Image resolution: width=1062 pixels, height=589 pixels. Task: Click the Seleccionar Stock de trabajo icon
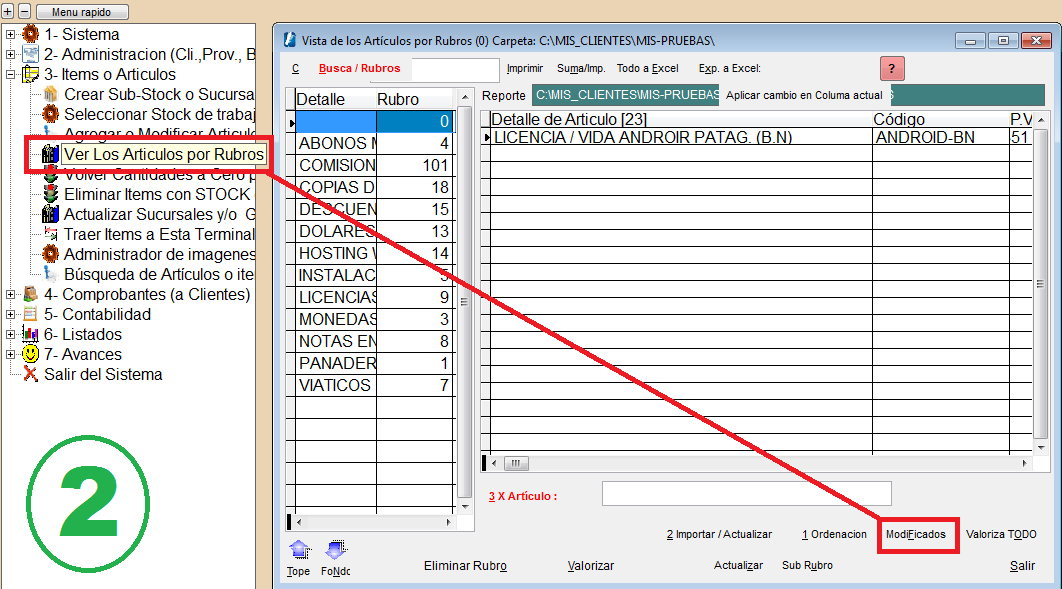click(x=50, y=114)
